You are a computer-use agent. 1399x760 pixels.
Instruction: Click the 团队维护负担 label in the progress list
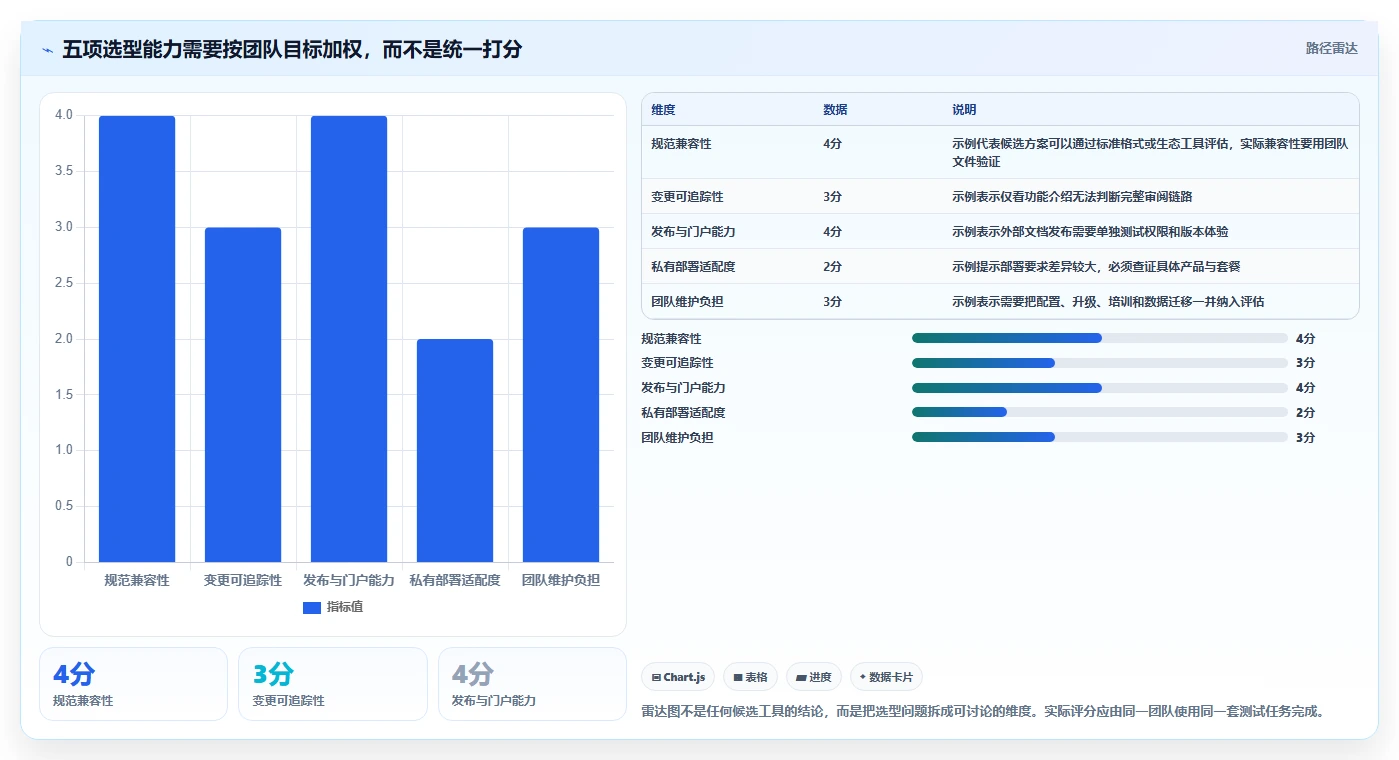pos(677,438)
